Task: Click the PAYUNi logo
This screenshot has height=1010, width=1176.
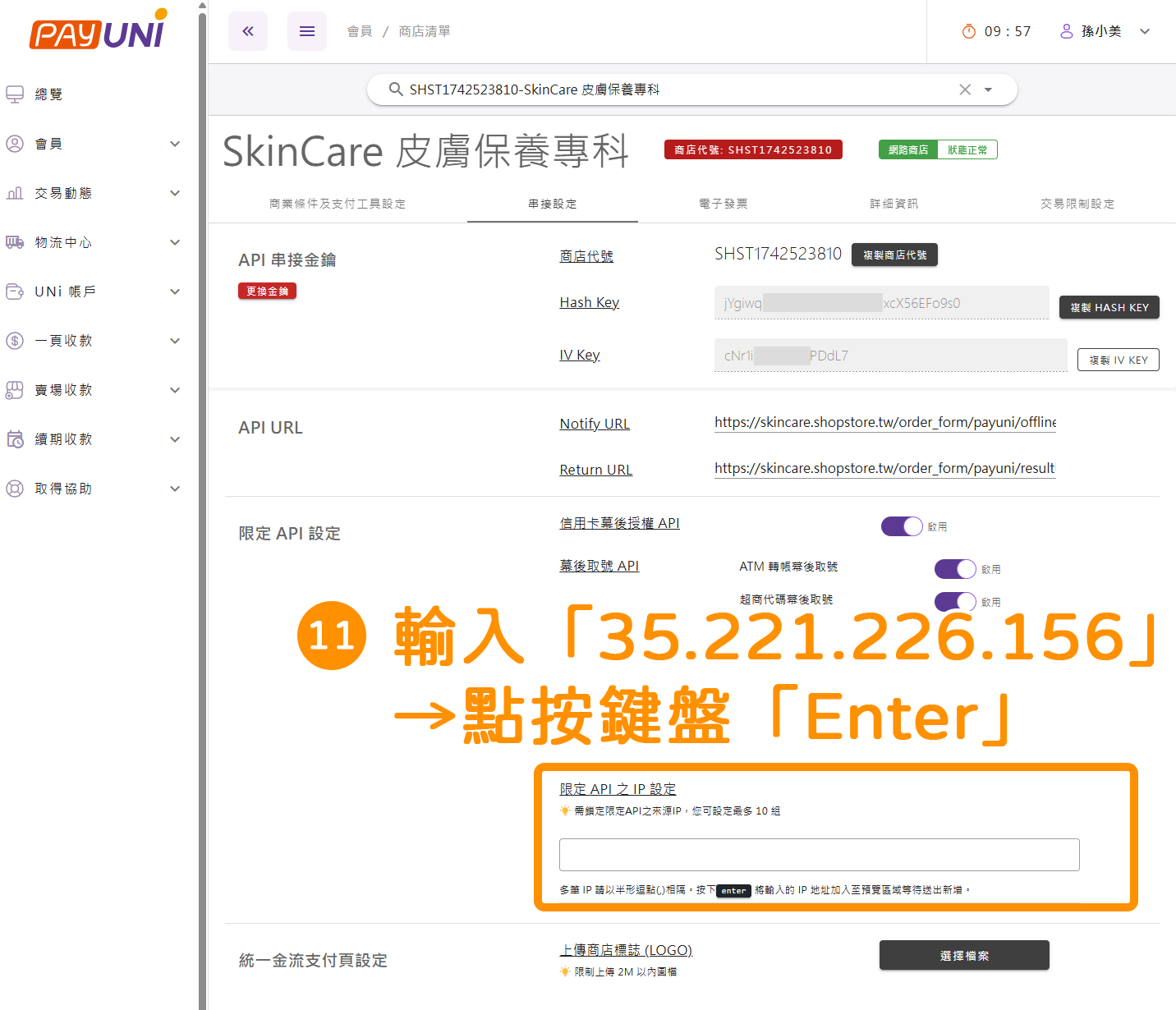Action: [x=99, y=30]
